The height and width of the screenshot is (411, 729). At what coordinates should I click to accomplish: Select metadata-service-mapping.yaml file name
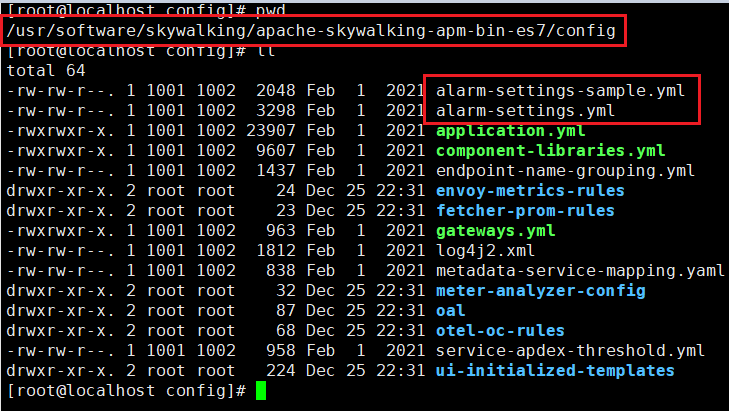pyautogui.click(x=580, y=271)
